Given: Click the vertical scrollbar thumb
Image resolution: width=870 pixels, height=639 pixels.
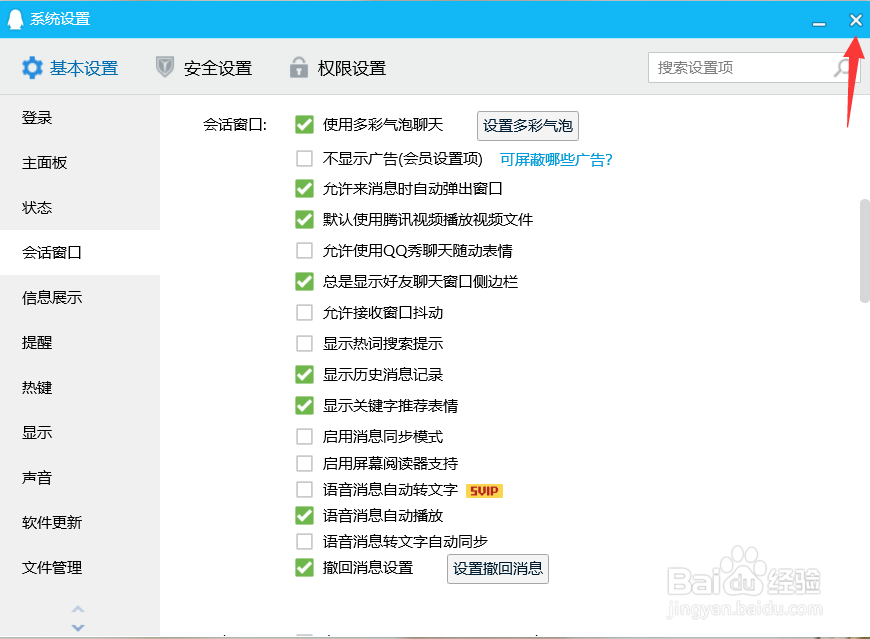Looking at the screenshot, I should point(864,251).
